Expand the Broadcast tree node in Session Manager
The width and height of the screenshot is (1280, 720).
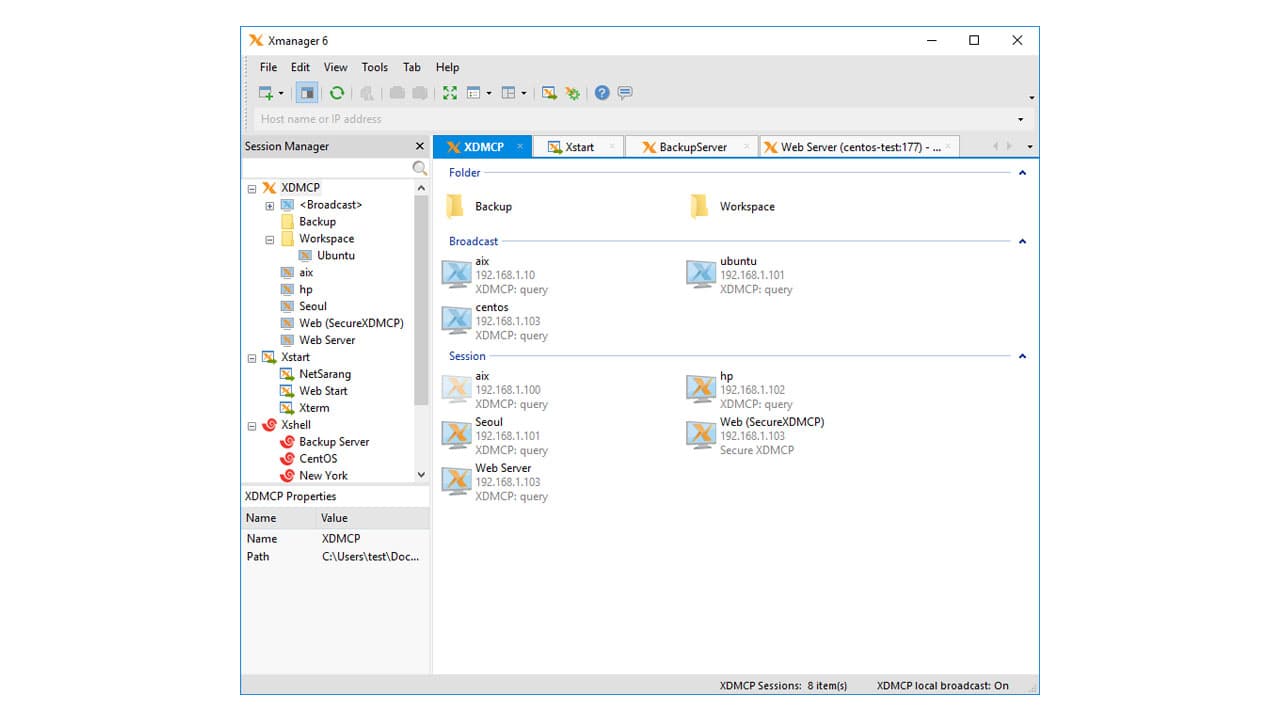[x=268, y=204]
